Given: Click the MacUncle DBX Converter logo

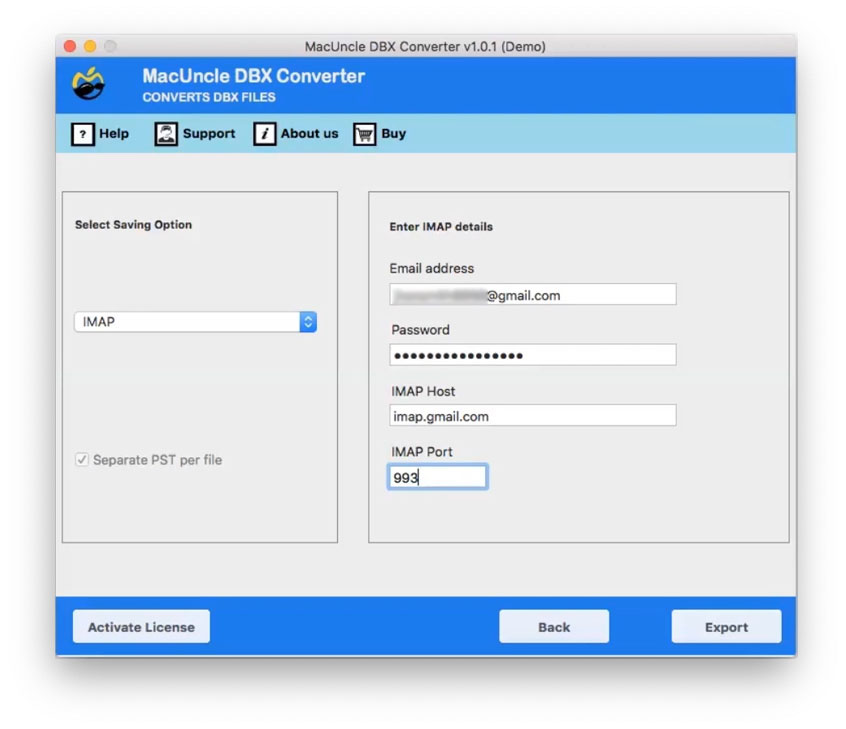Looking at the screenshot, I should [88, 84].
